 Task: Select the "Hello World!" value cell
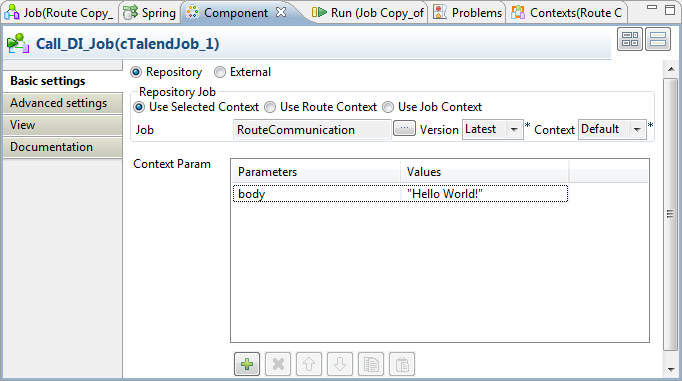pos(484,194)
